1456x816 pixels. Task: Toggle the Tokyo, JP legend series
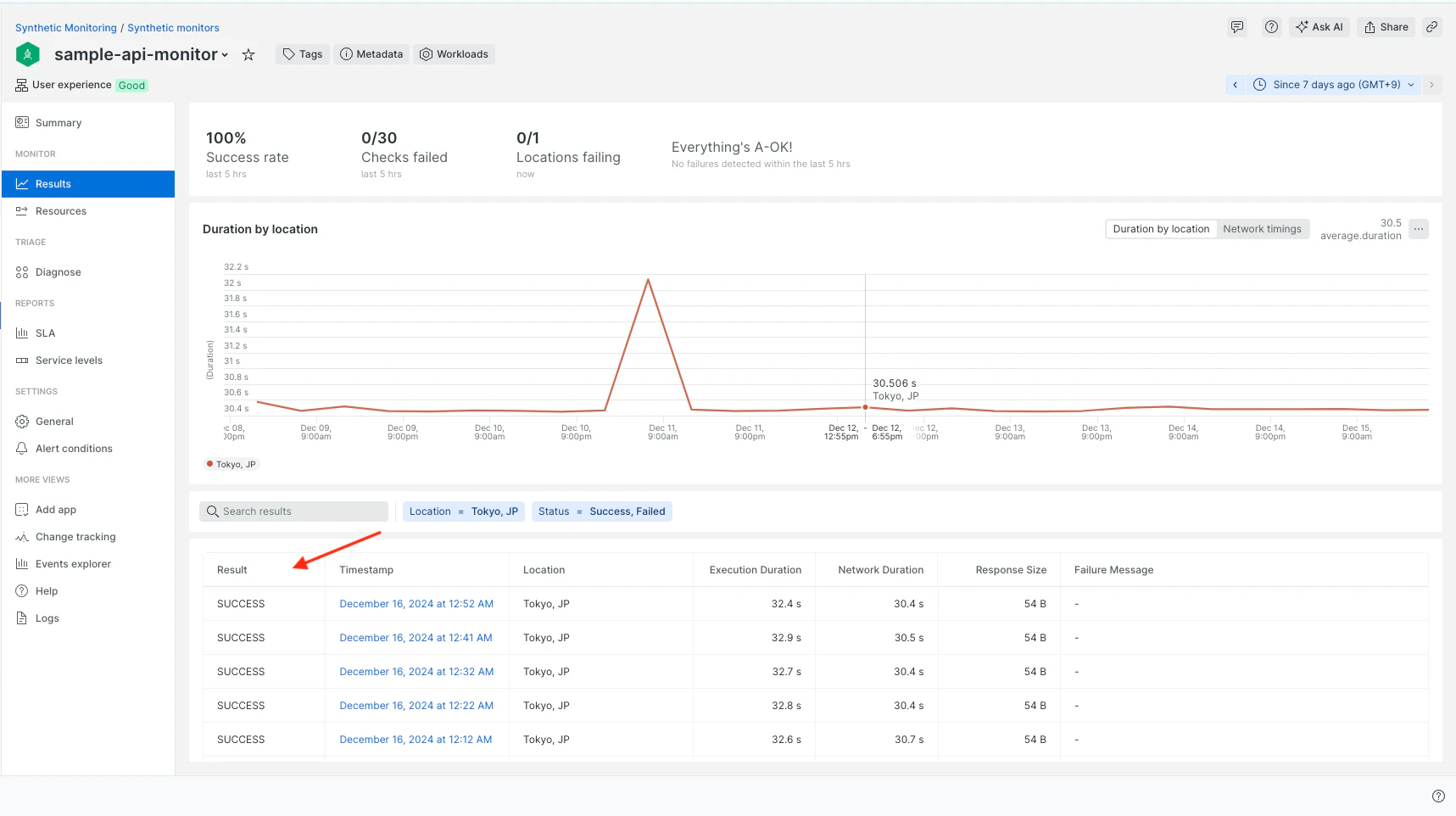[231, 464]
